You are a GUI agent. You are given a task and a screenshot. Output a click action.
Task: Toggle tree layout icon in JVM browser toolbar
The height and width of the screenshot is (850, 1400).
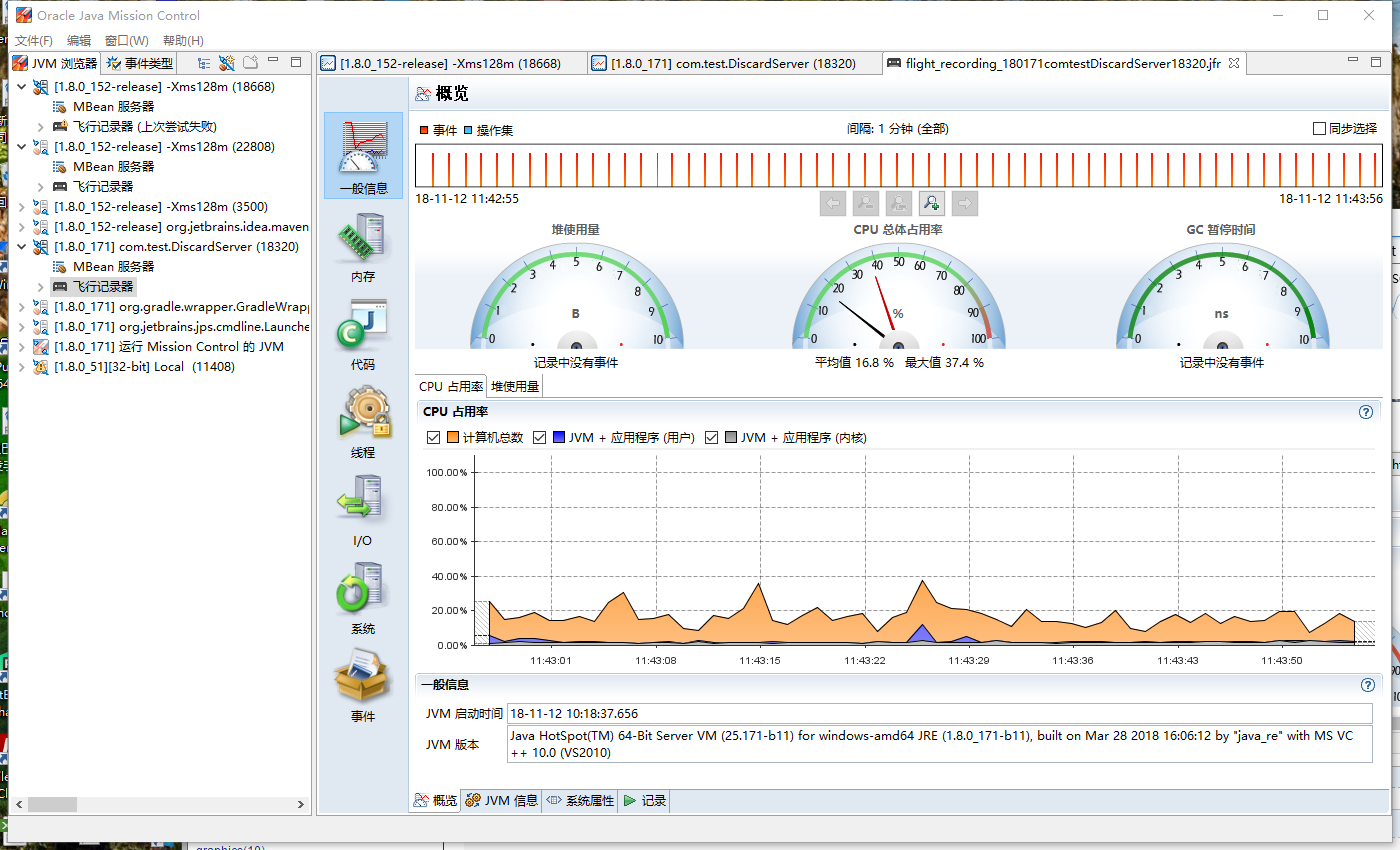click(x=203, y=63)
